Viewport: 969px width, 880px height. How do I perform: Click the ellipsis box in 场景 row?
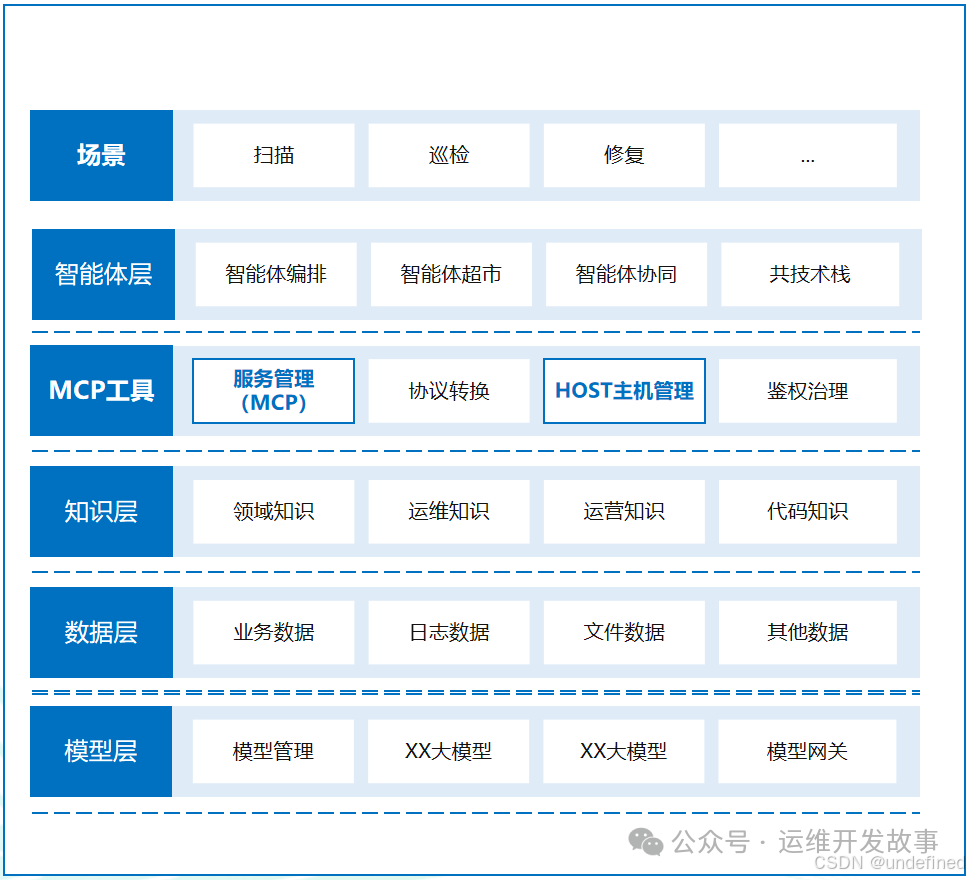pos(808,155)
